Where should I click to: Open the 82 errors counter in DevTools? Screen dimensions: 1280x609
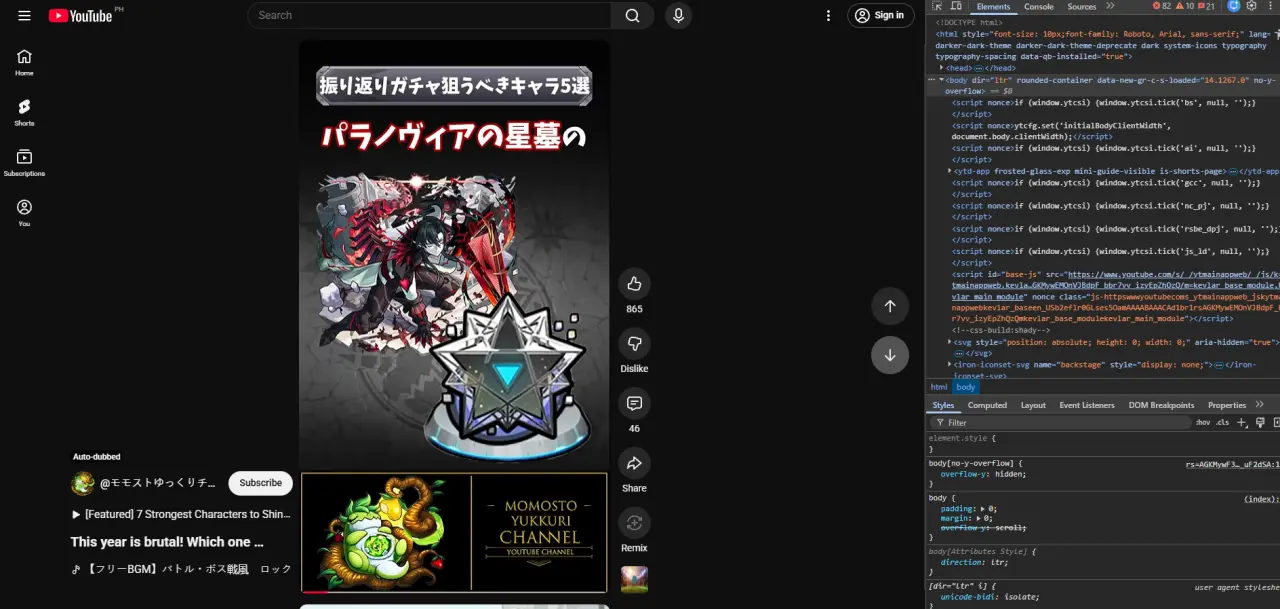coord(1162,6)
